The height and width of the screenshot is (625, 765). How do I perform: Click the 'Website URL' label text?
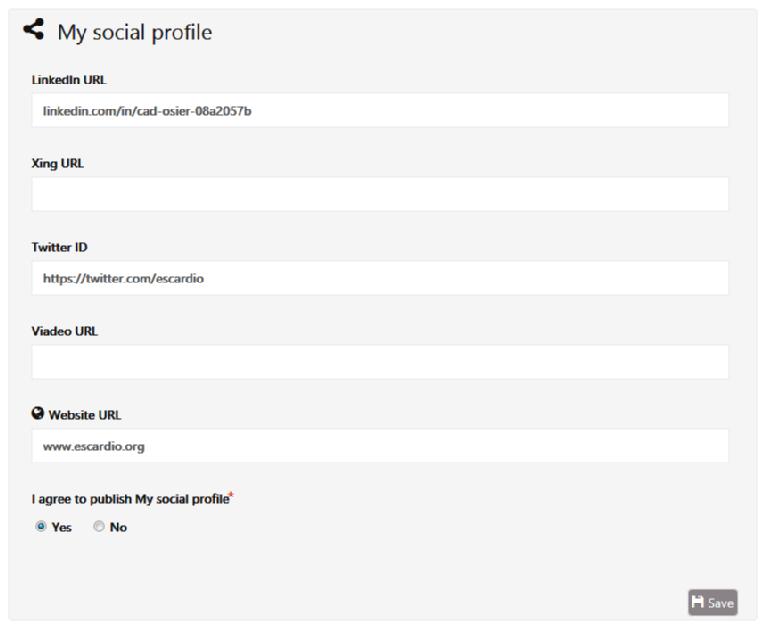click(85, 415)
